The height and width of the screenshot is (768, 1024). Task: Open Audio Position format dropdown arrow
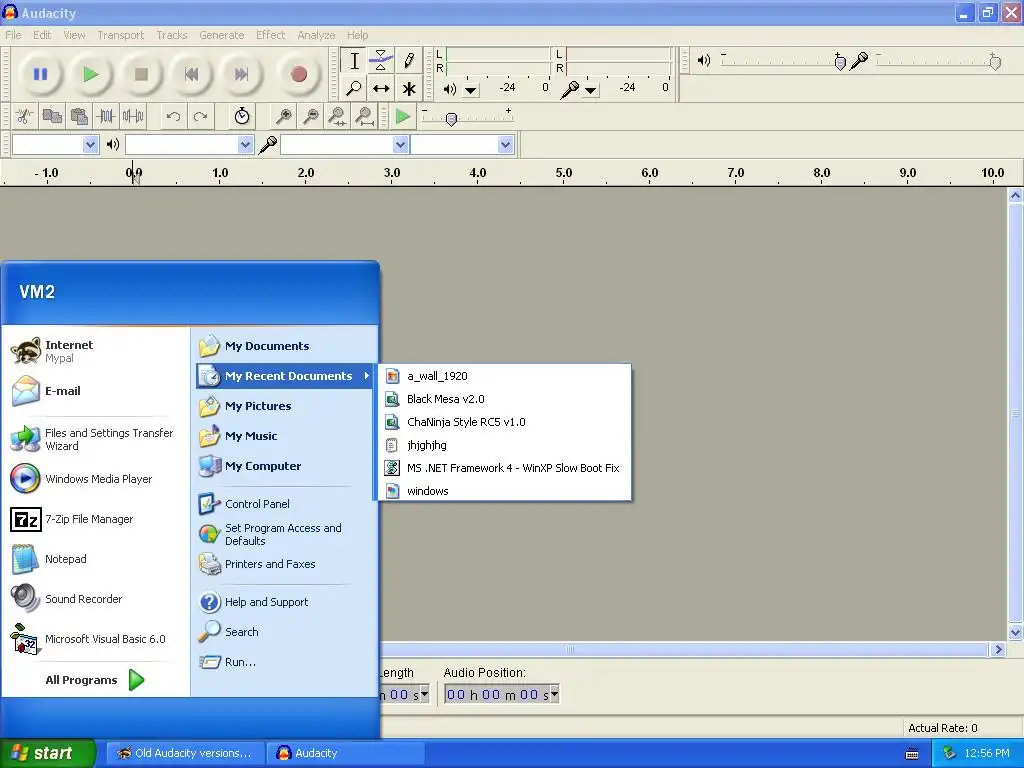pos(554,694)
